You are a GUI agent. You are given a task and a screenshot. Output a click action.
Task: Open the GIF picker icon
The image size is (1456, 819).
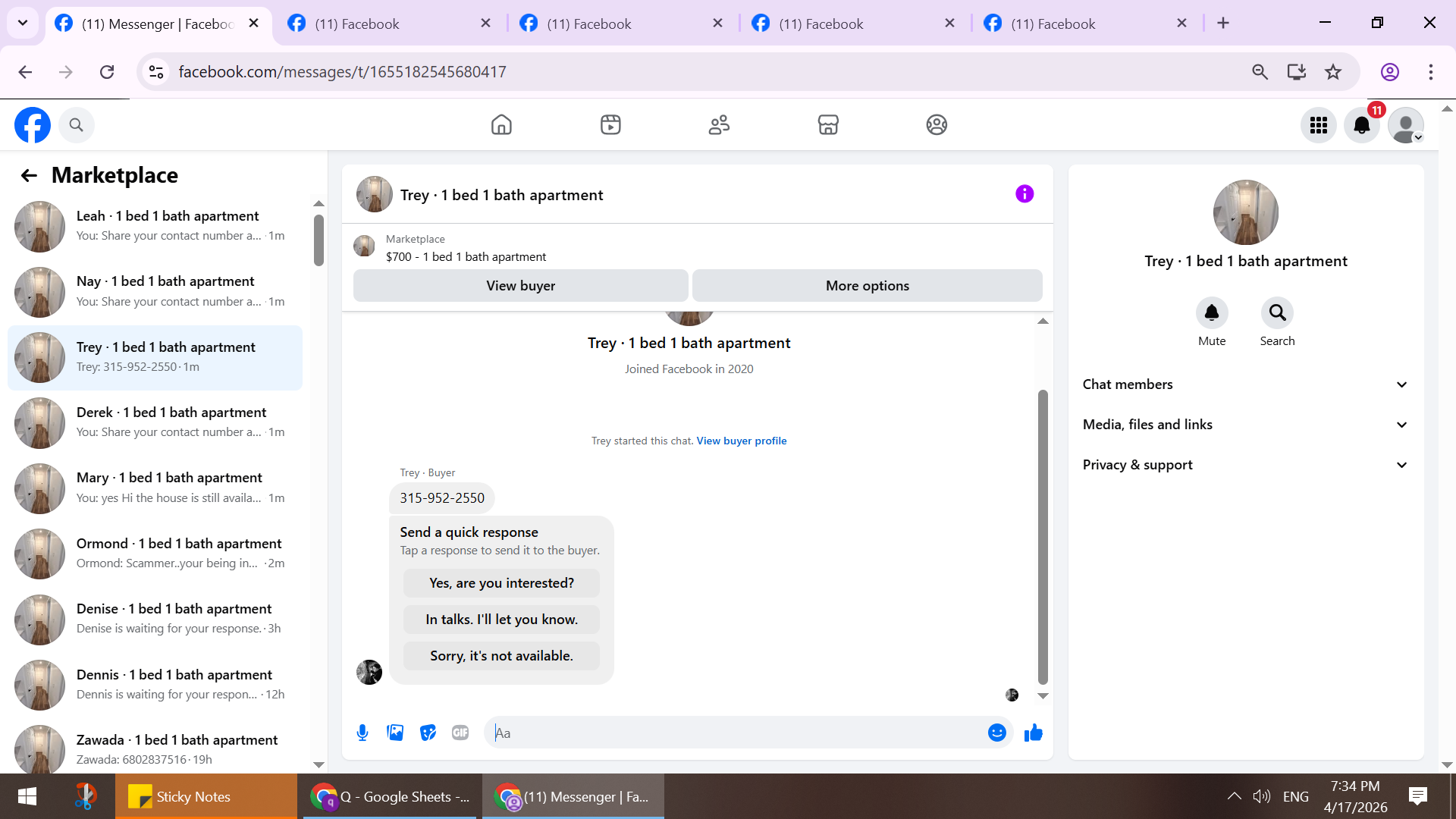460,733
